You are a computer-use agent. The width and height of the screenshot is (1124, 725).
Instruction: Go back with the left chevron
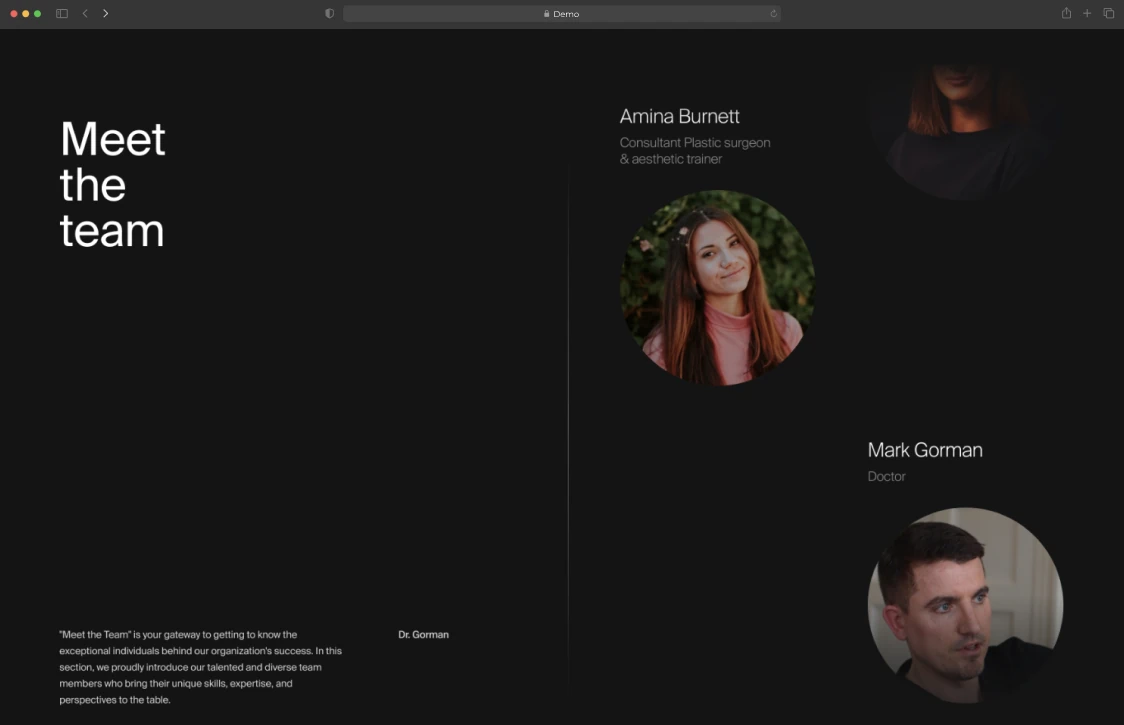pyautogui.click(x=85, y=14)
